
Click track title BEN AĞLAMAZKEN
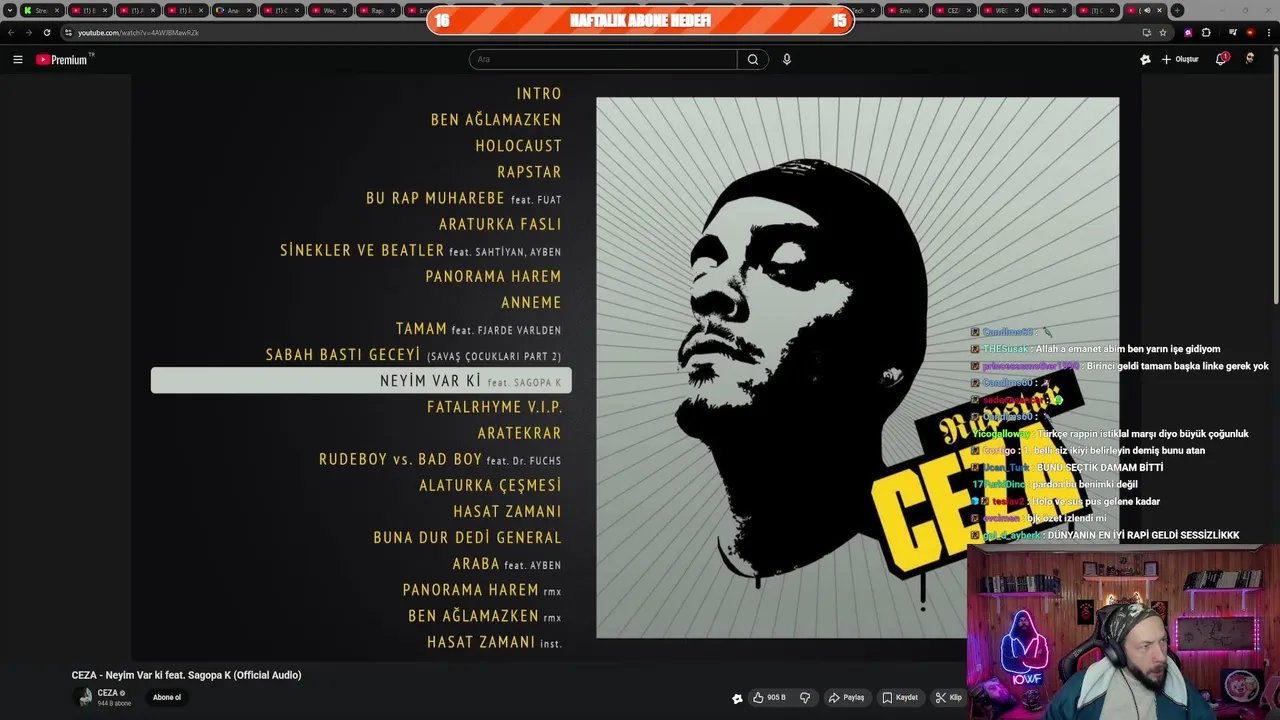(496, 120)
